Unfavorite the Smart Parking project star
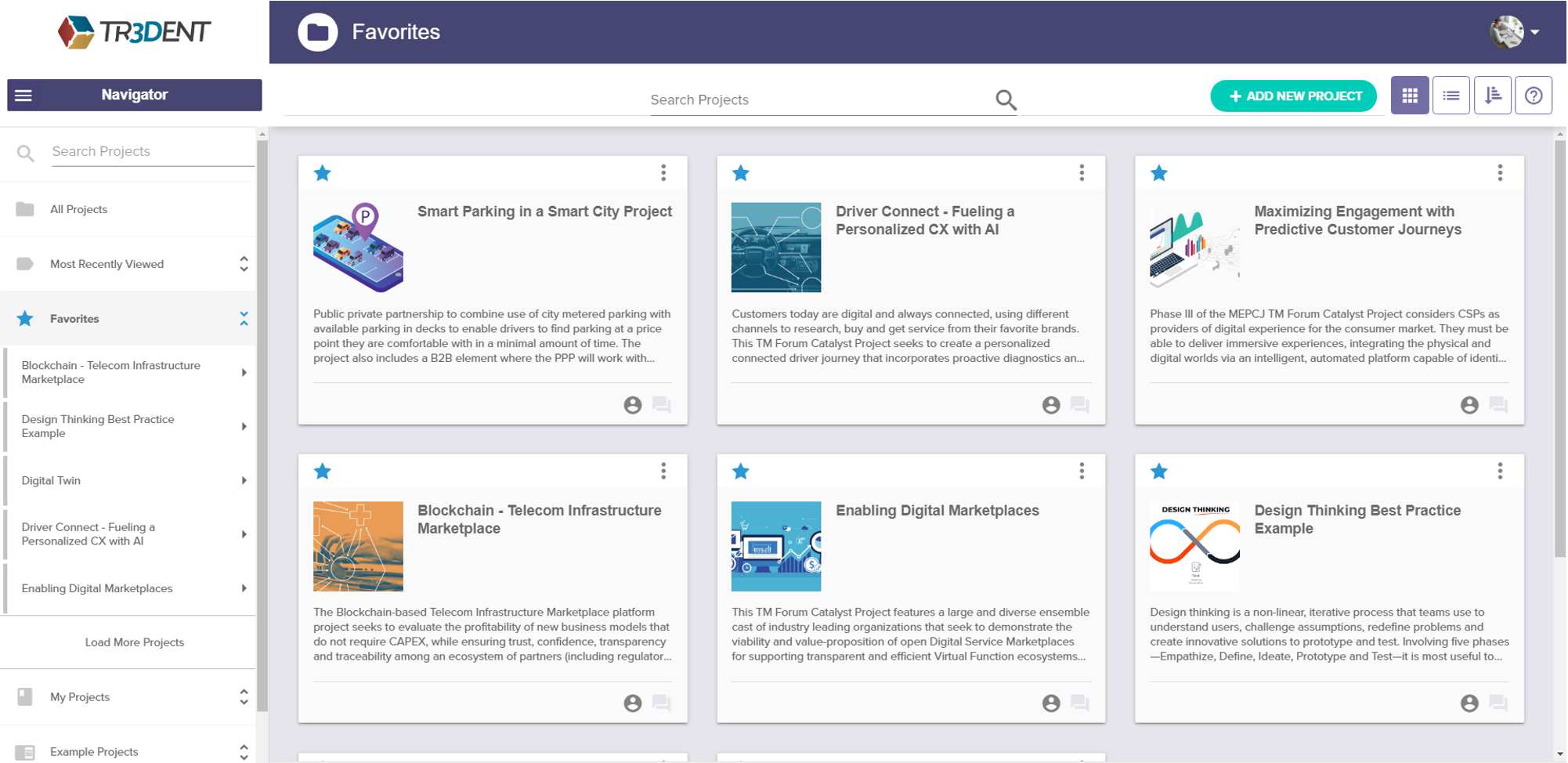Viewport: 1568px width, 763px height. point(323,173)
